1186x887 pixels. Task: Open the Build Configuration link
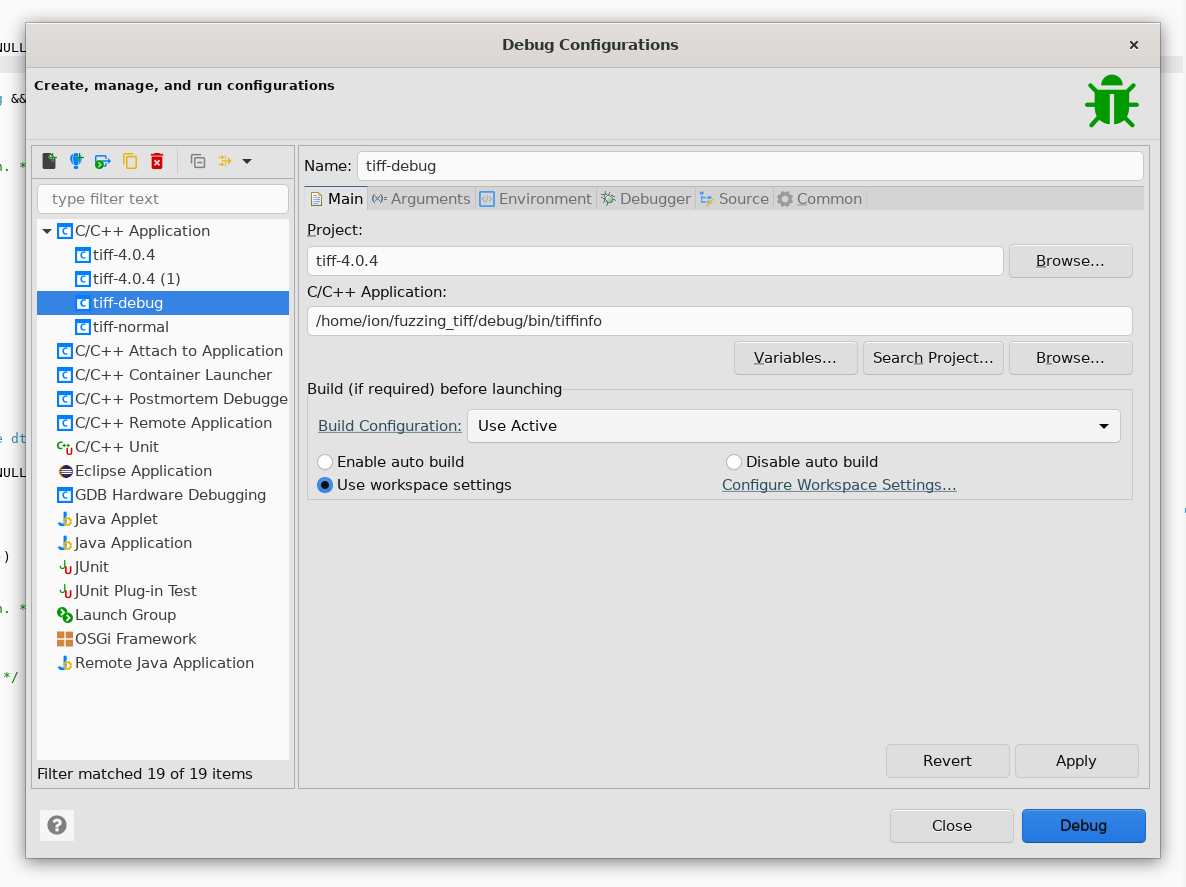(x=390, y=426)
